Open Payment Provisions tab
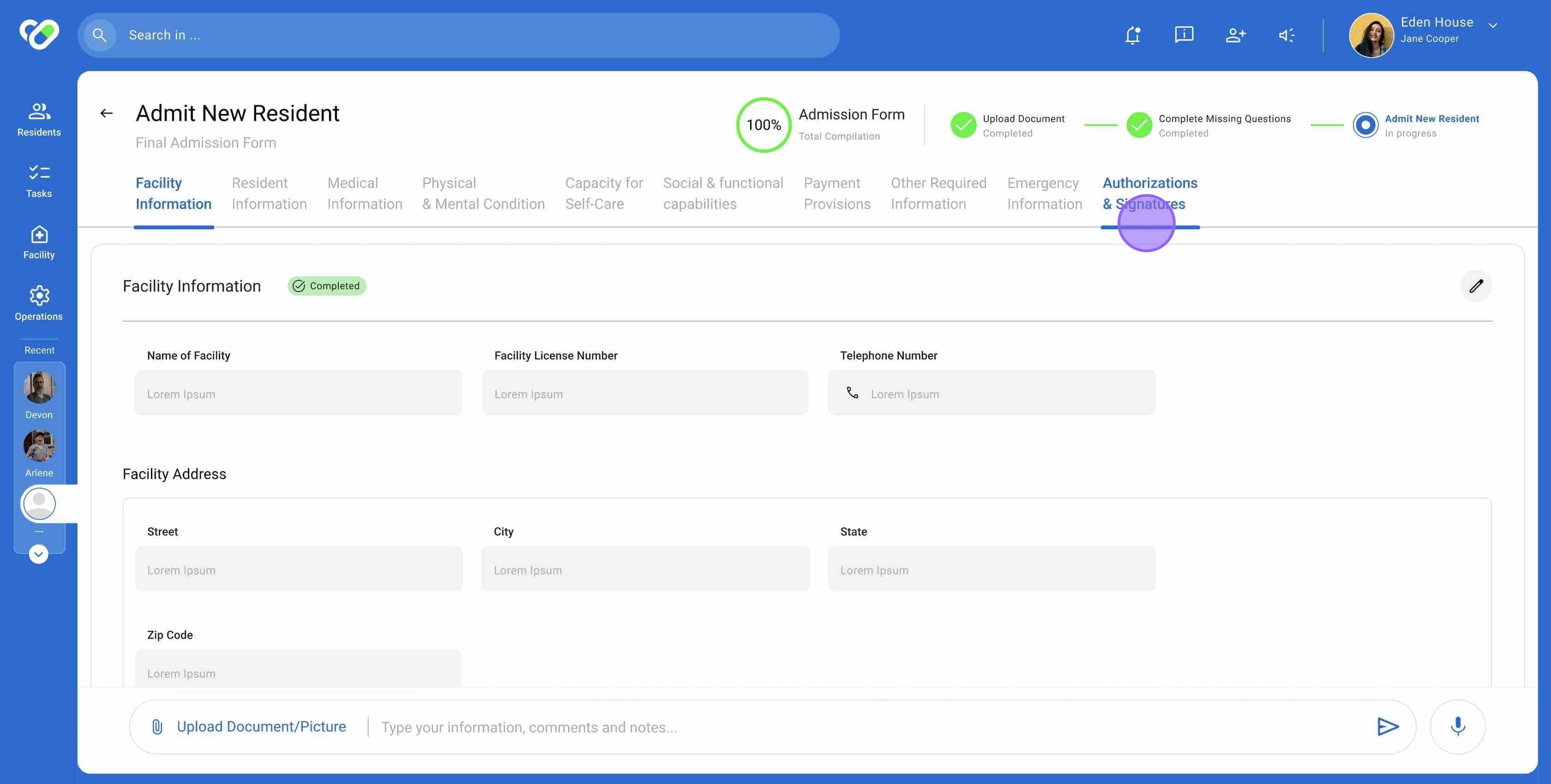The image size is (1551, 784). click(x=837, y=193)
